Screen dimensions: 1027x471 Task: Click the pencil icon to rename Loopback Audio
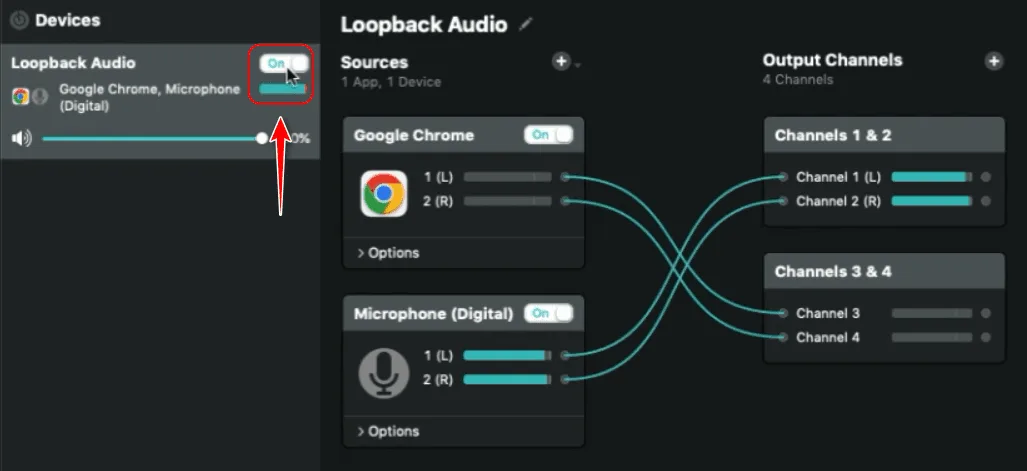525,25
